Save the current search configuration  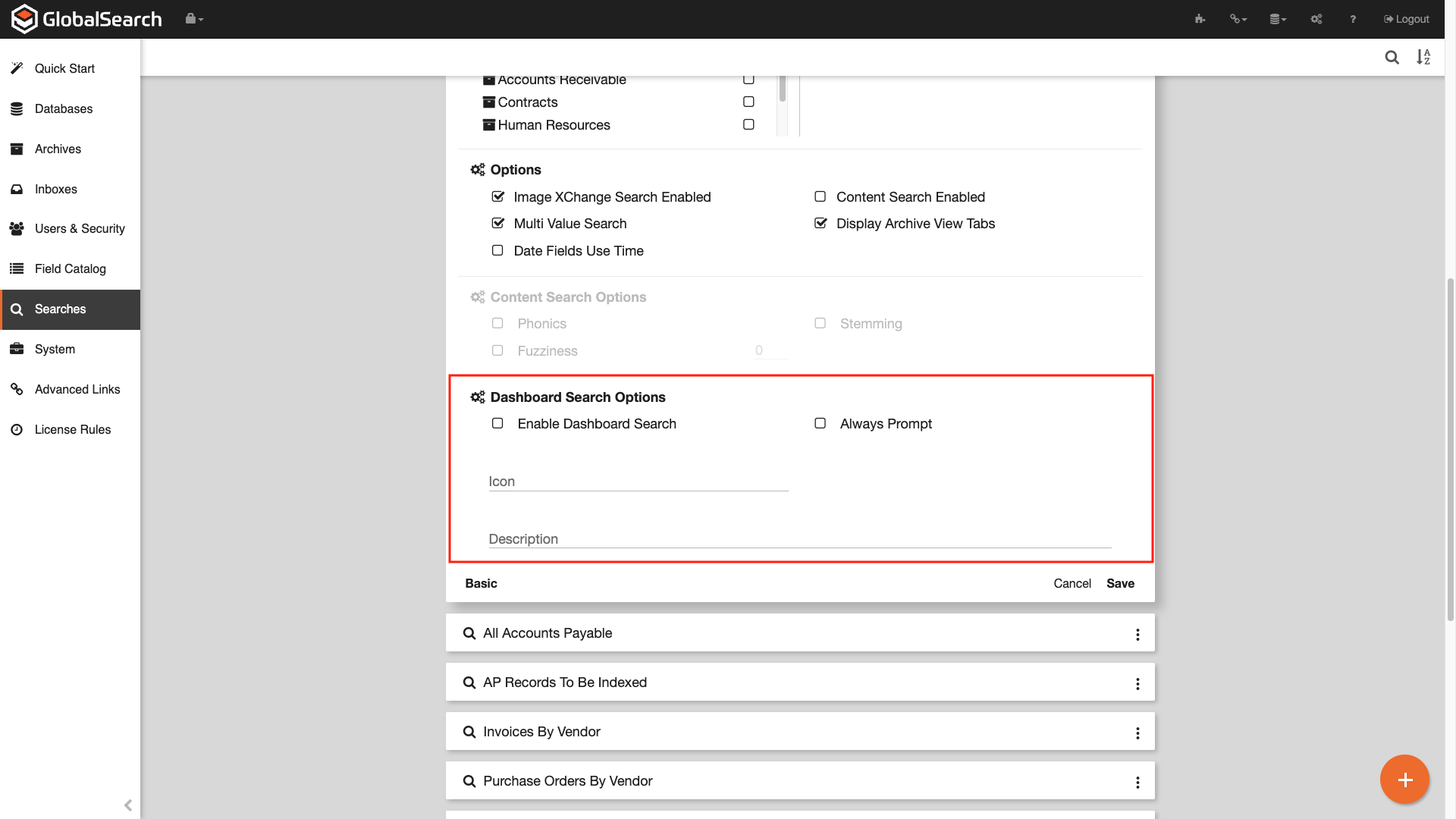[1120, 584]
